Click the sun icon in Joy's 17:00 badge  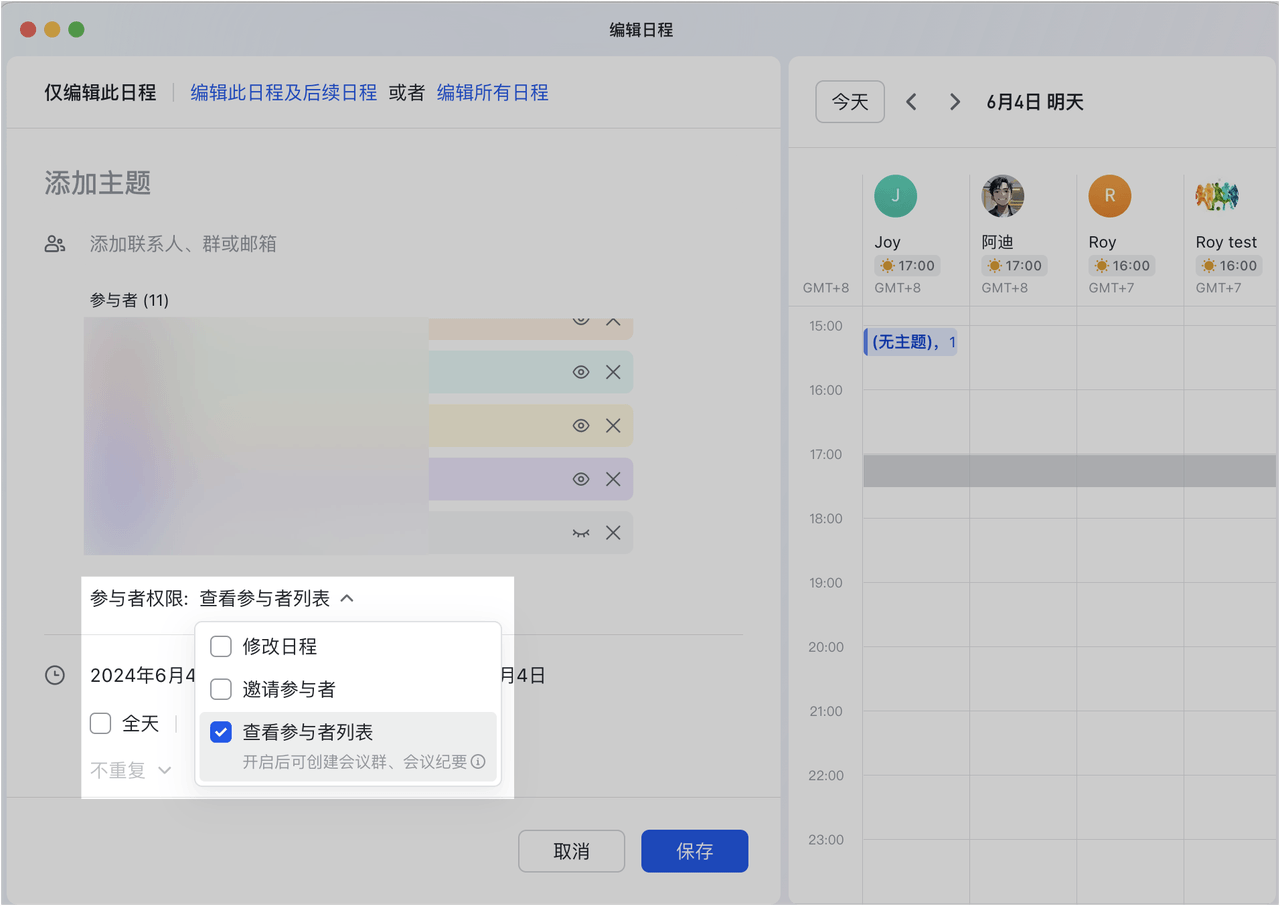pyautogui.click(x=887, y=266)
